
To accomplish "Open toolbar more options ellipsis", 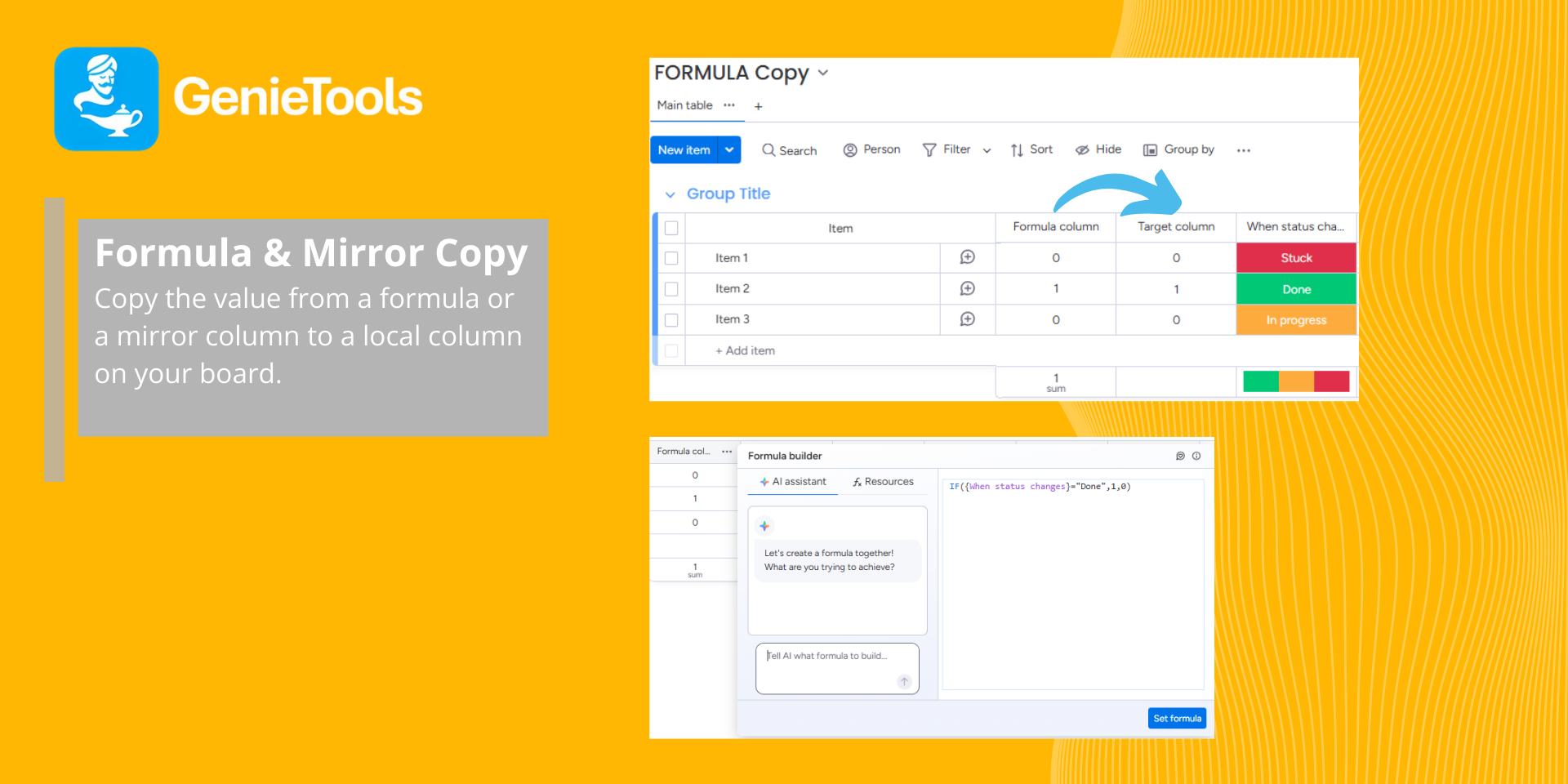I will point(1243,150).
